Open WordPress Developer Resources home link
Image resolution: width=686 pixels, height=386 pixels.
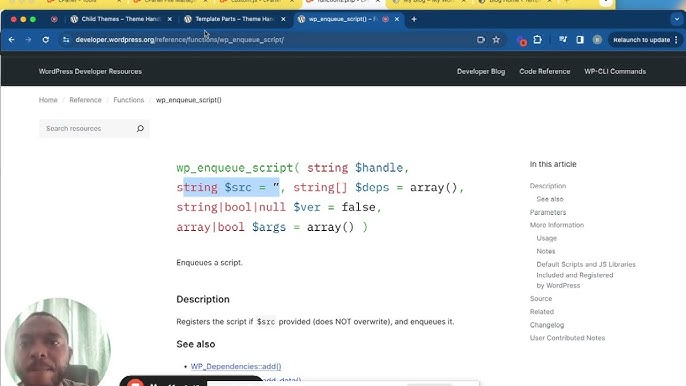(x=90, y=71)
